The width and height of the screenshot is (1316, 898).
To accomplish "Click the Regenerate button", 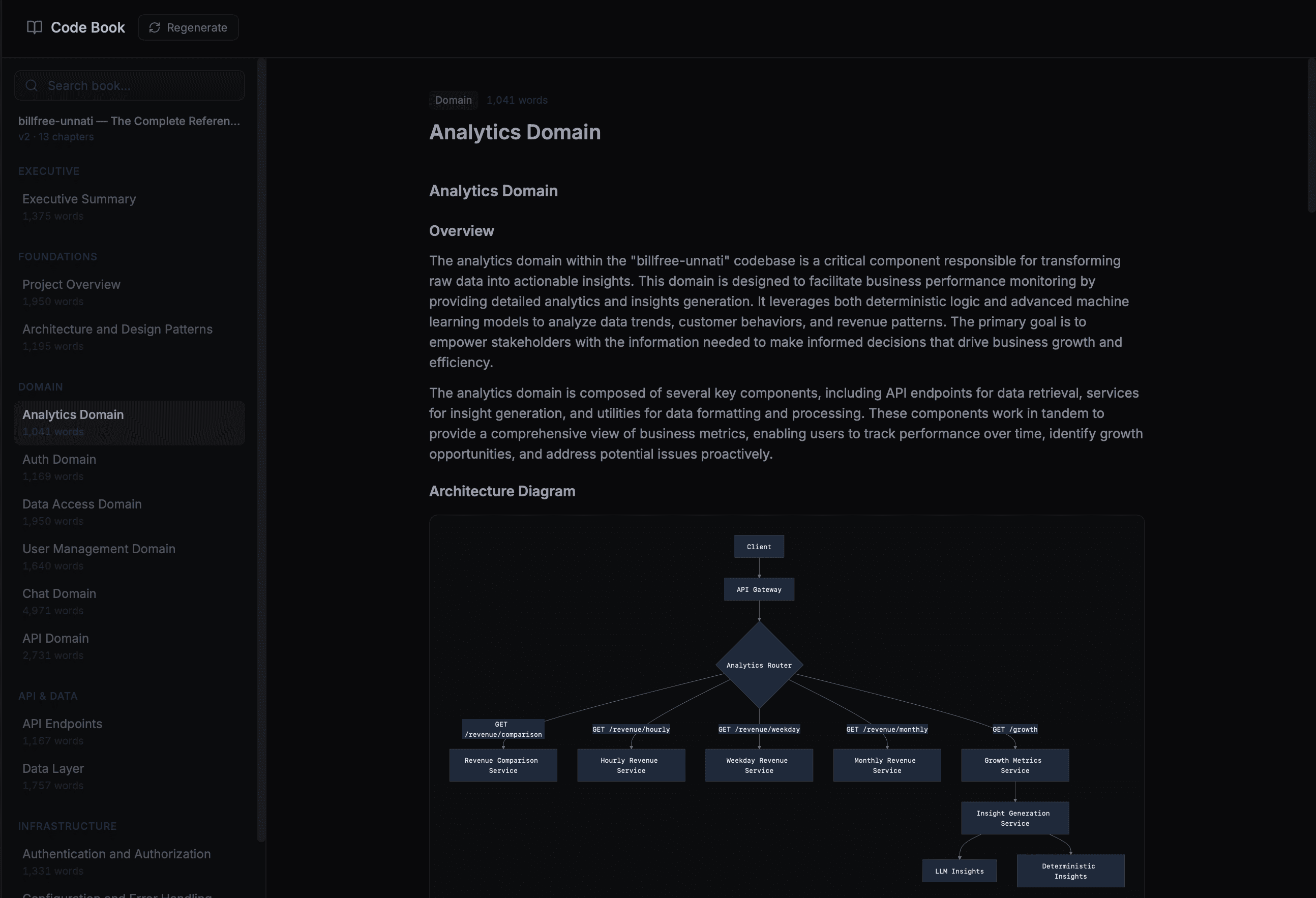I will 188,27.
